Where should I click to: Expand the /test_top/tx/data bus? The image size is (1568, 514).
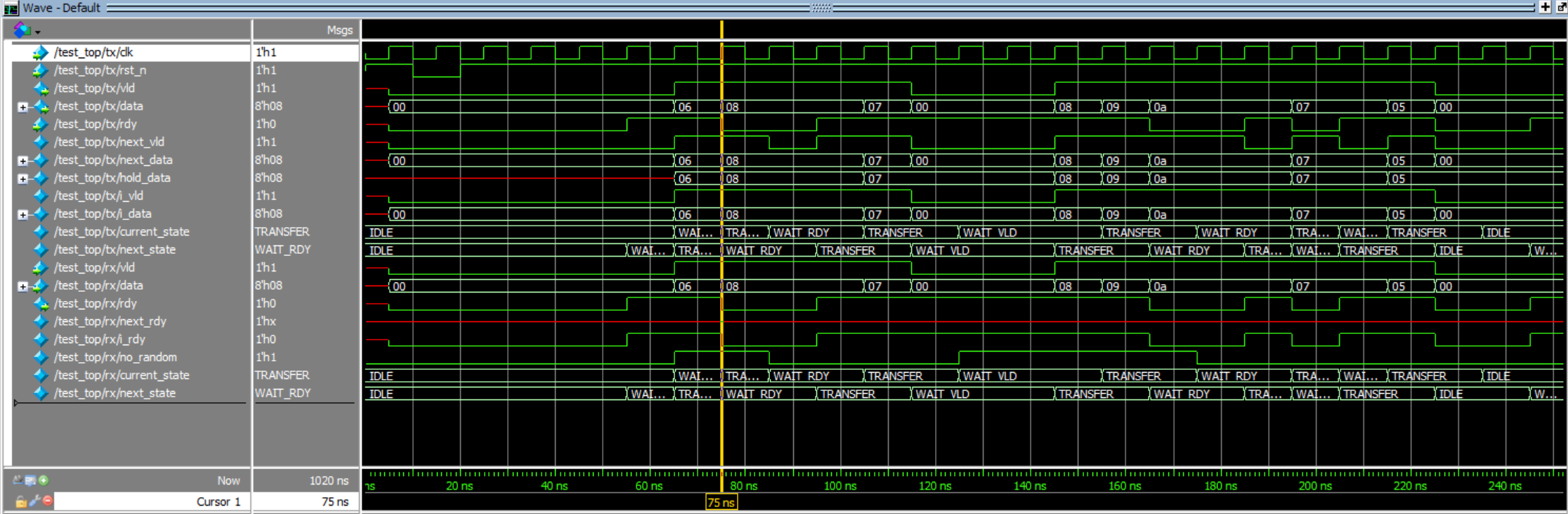22,107
